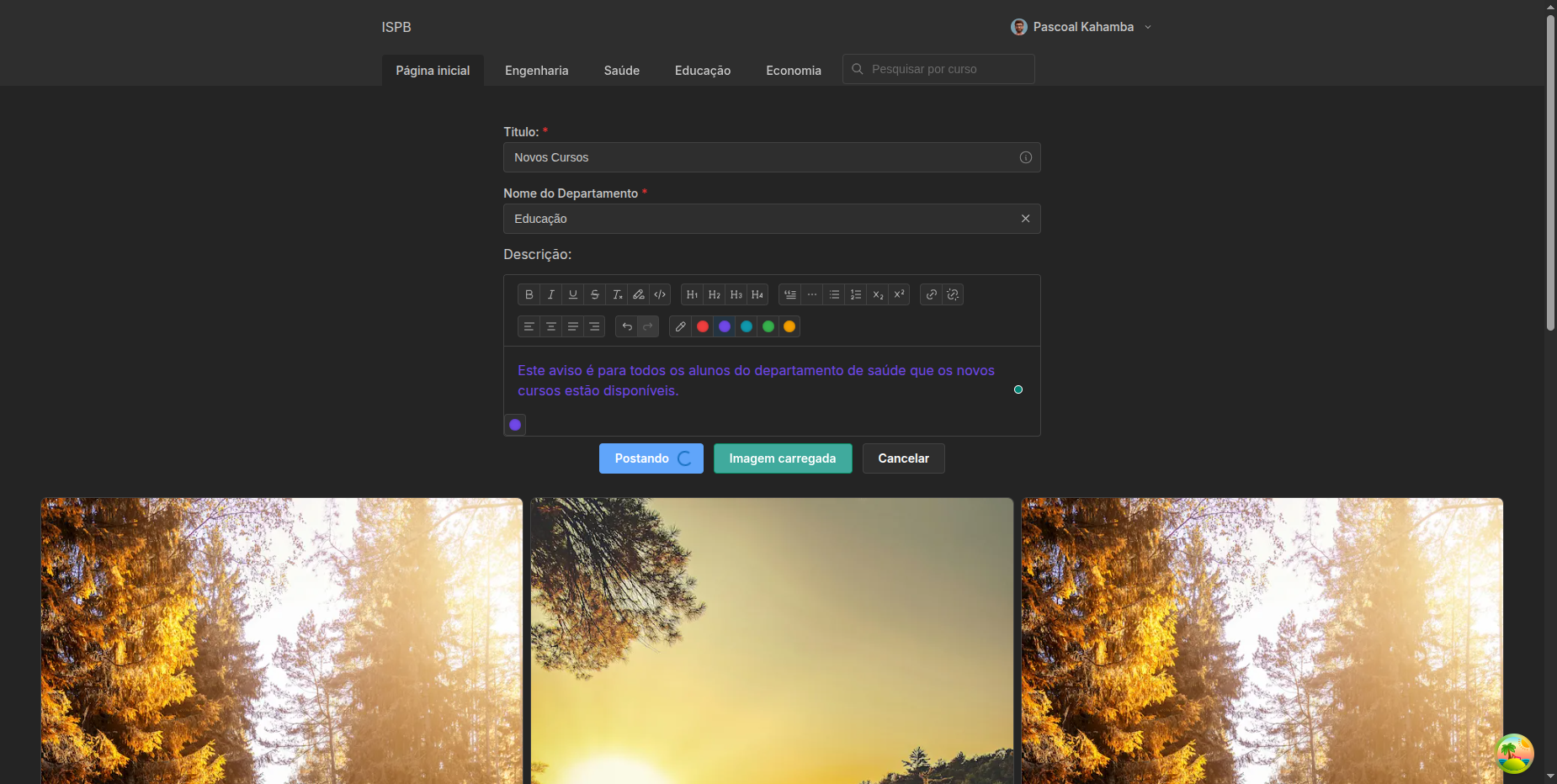The height and width of the screenshot is (784, 1557).
Task: Toggle underline formatting
Action: coord(573,294)
